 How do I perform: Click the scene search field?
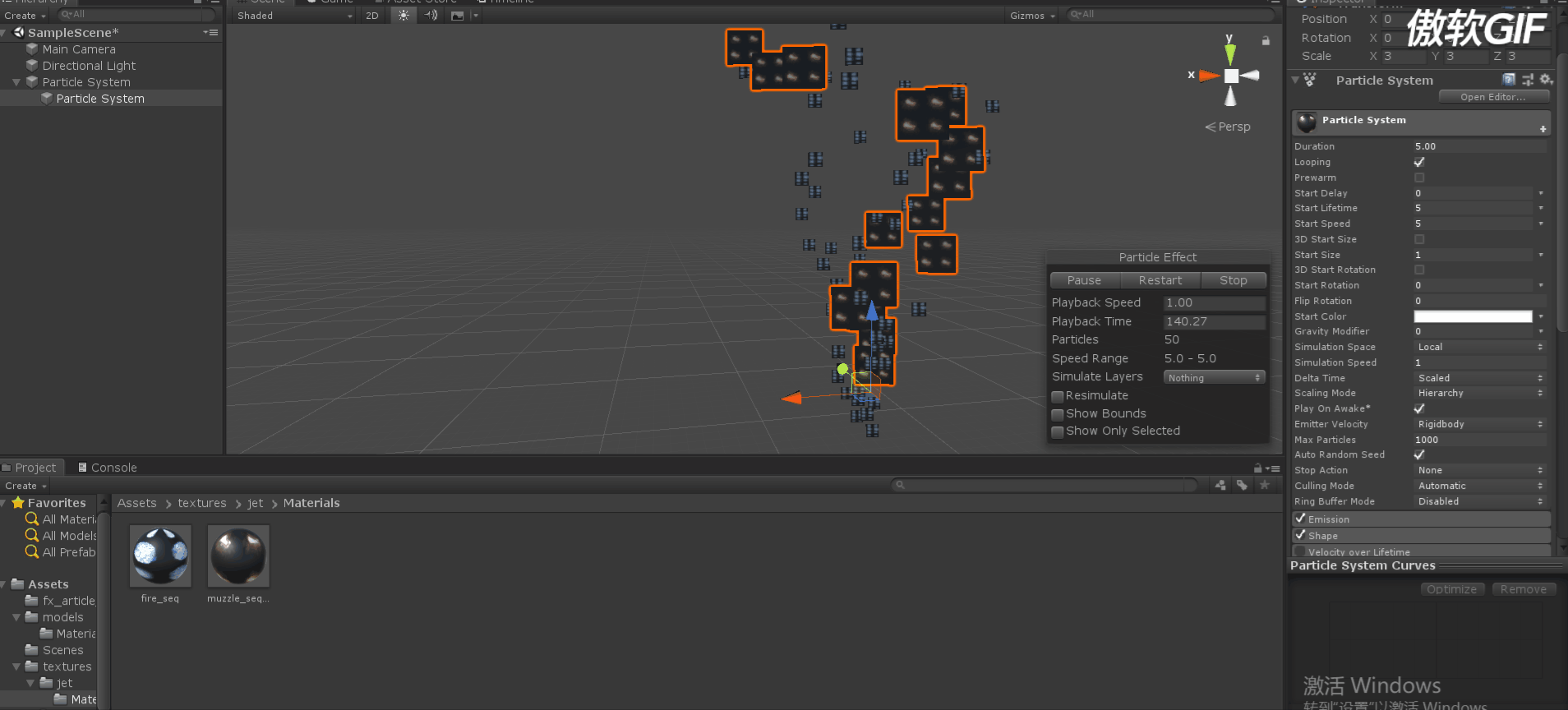coord(1170,15)
